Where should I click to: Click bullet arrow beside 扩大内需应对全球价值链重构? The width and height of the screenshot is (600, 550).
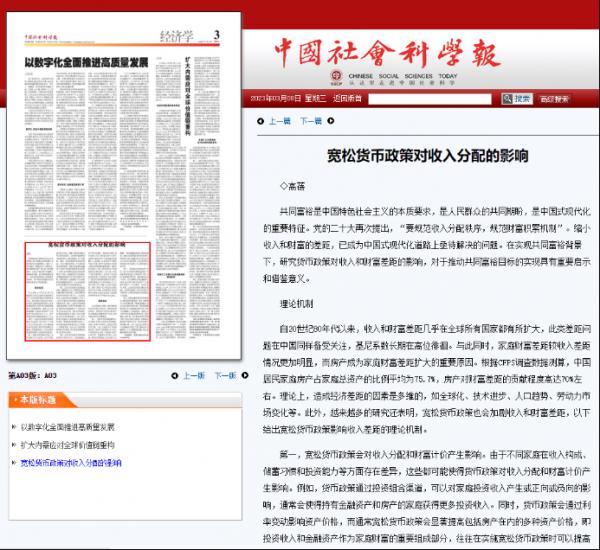[x=12, y=445]
